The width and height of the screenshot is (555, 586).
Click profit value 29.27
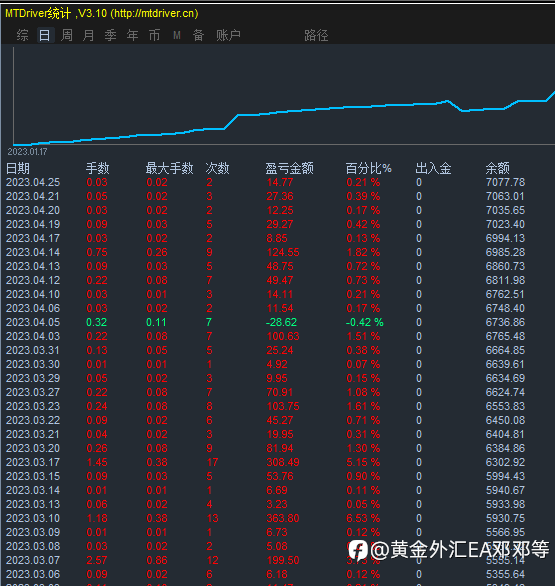pos(280,224)
